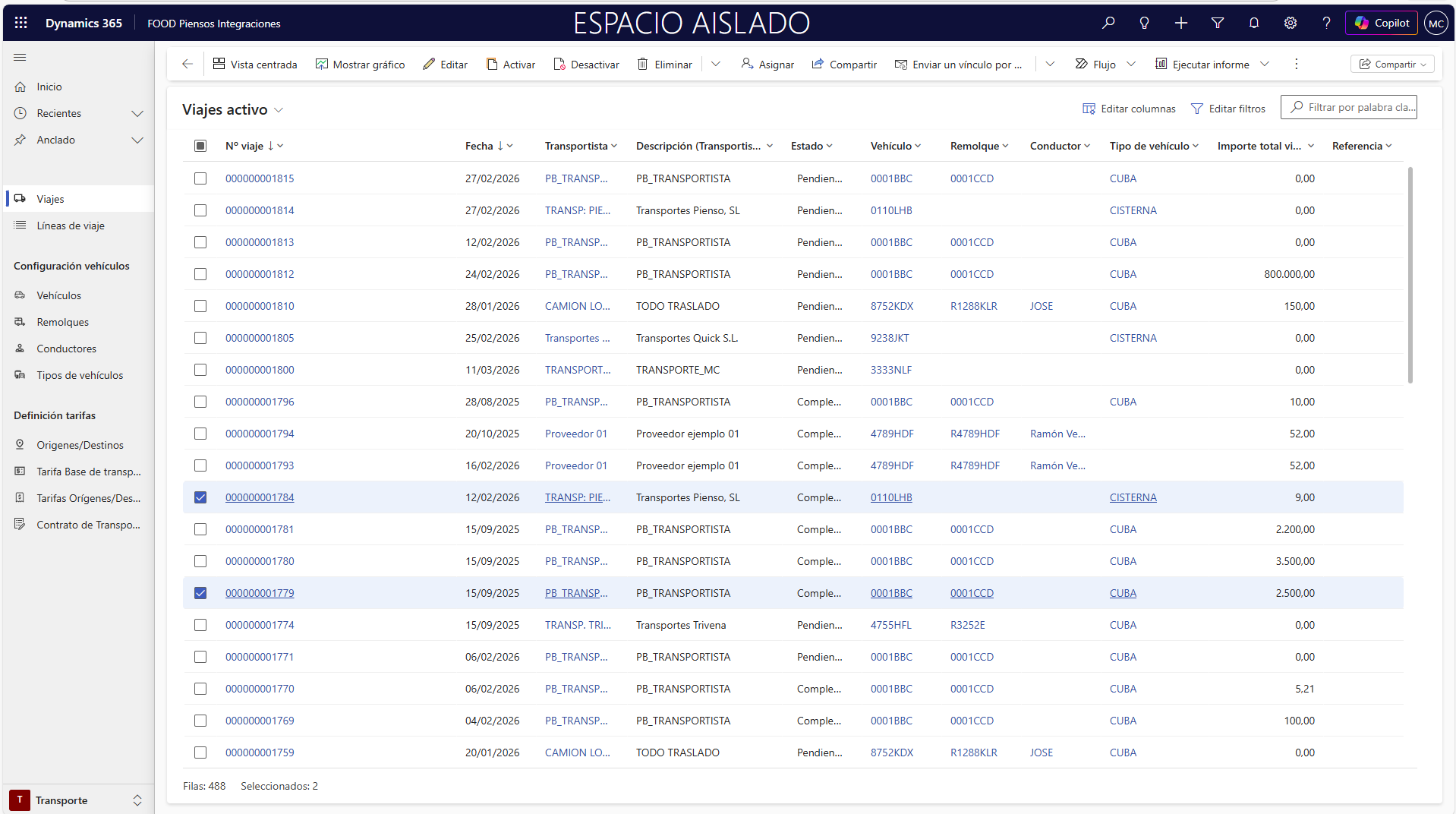The image size is (1456, 814).
Task: Select Líneas de viaje in the sidebar
Action: [x=71, y=226]
